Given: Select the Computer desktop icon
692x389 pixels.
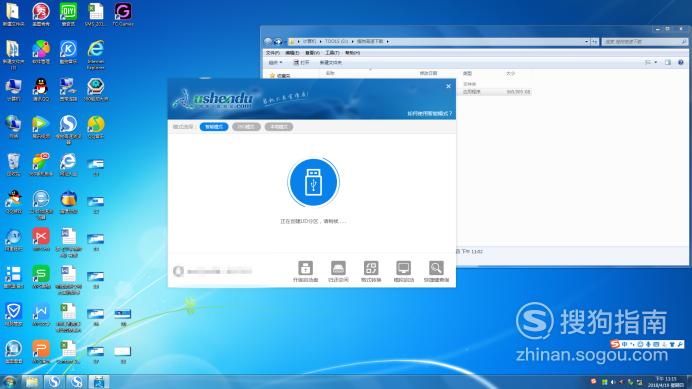Looking at the screenshot, I should 13,90.
